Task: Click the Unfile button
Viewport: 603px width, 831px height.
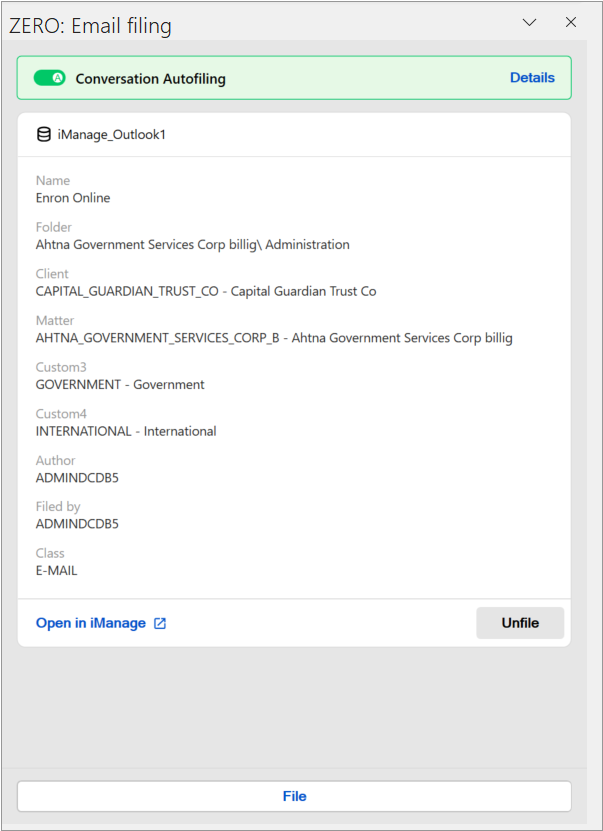Action: point(520,623)
